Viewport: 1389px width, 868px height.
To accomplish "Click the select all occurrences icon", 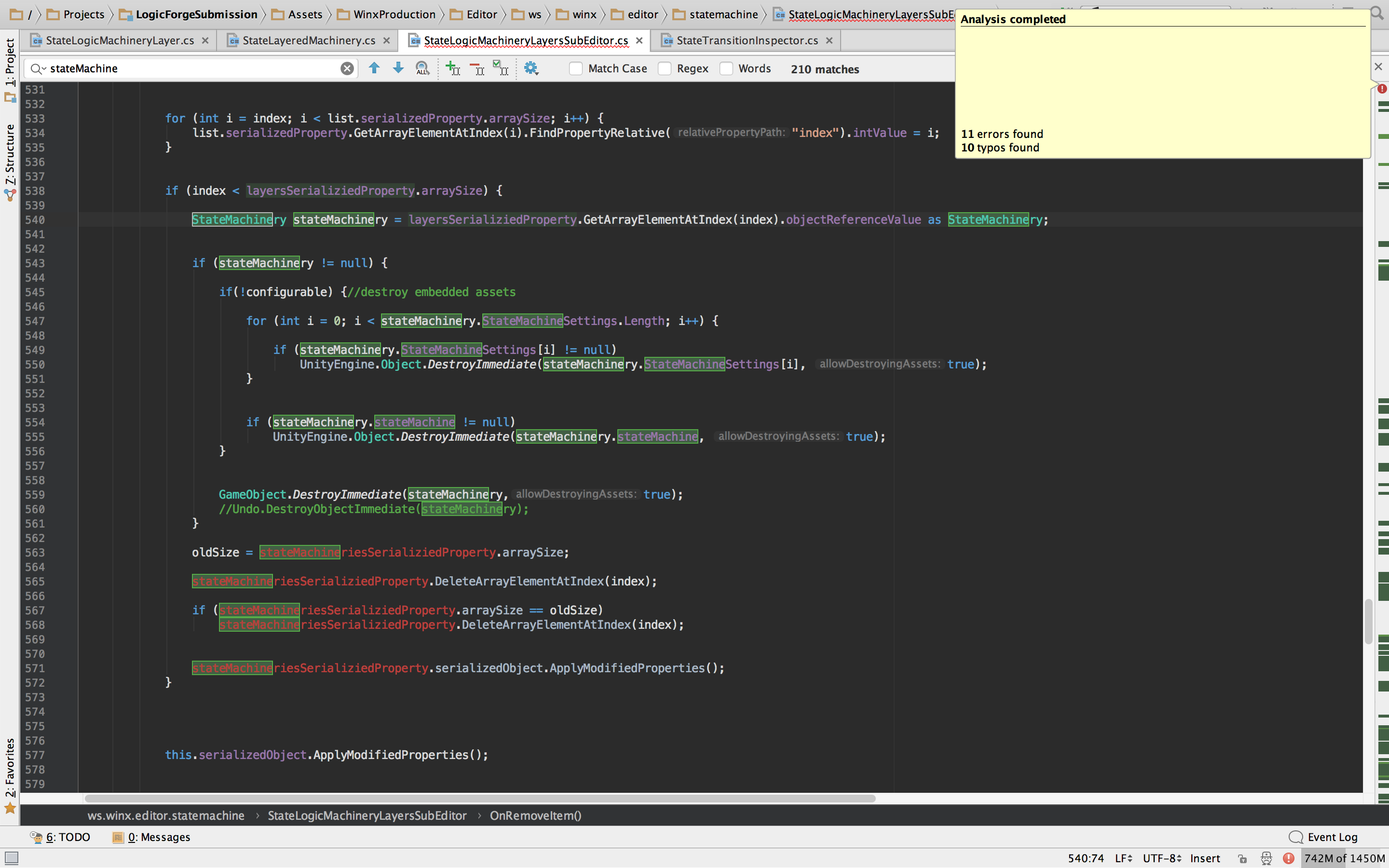I will pos(501,68).
